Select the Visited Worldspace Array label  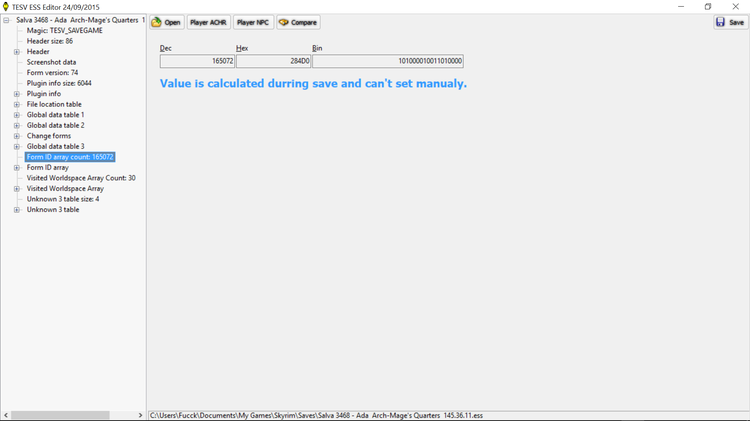[65, 188]
